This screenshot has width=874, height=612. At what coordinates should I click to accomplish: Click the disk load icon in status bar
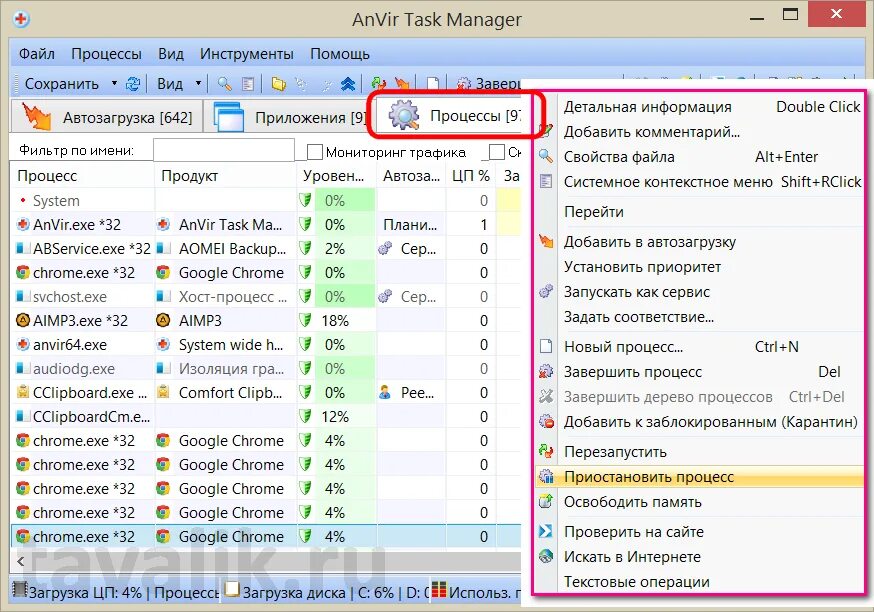232,590
